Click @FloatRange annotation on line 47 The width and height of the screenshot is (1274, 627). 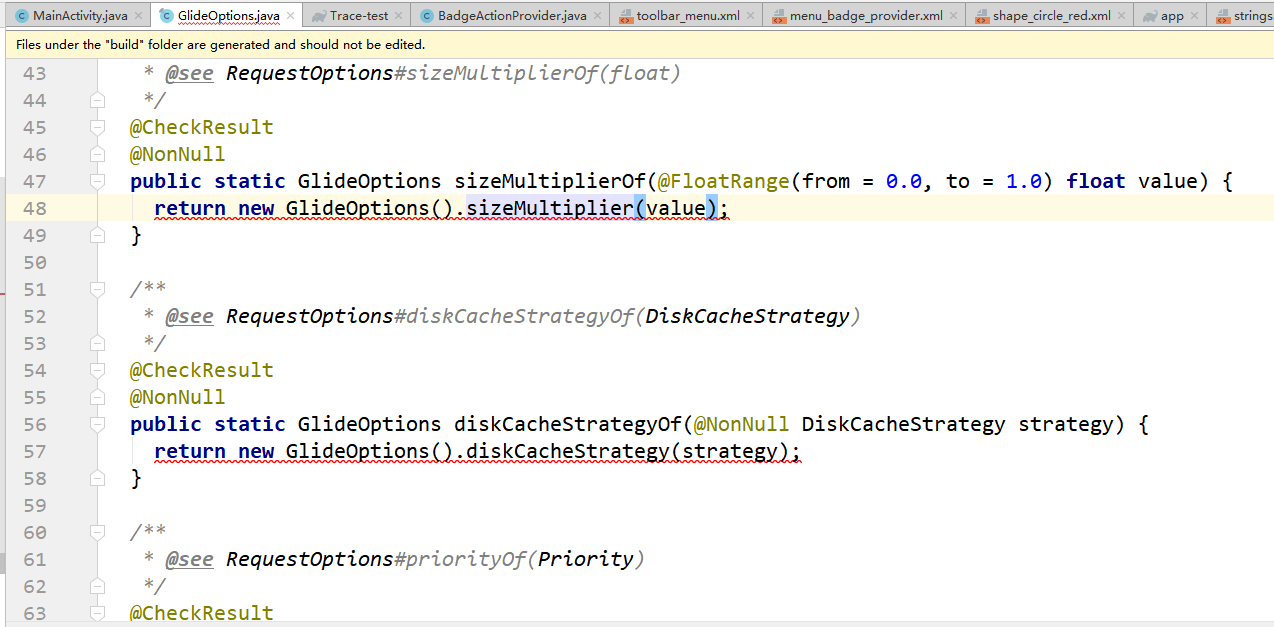(x=724, y=181)
